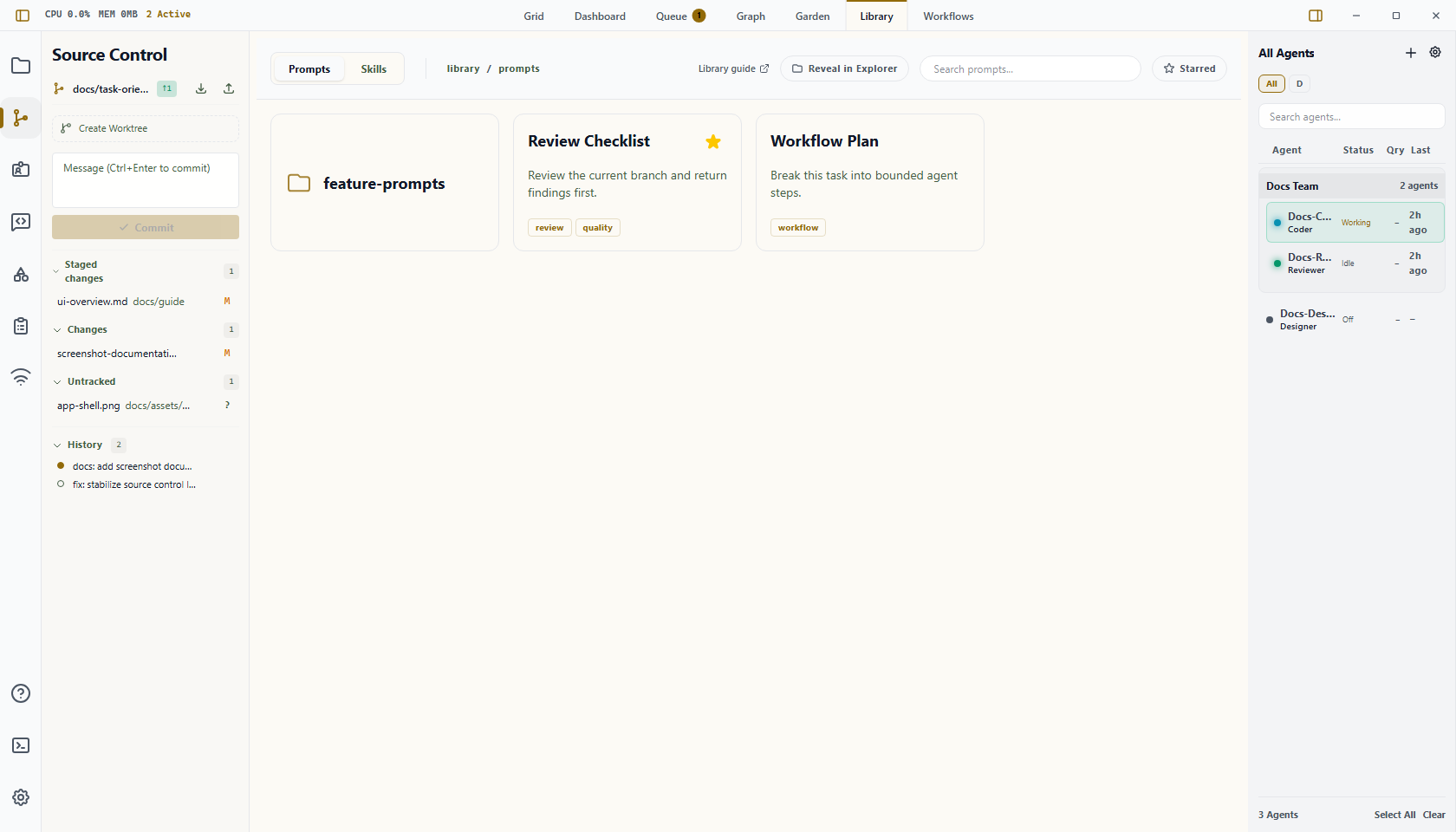Switch to the Dashboard tab
Image resolution: width=1456 pixels, height=832 pixels.
[x=600, y=16]
